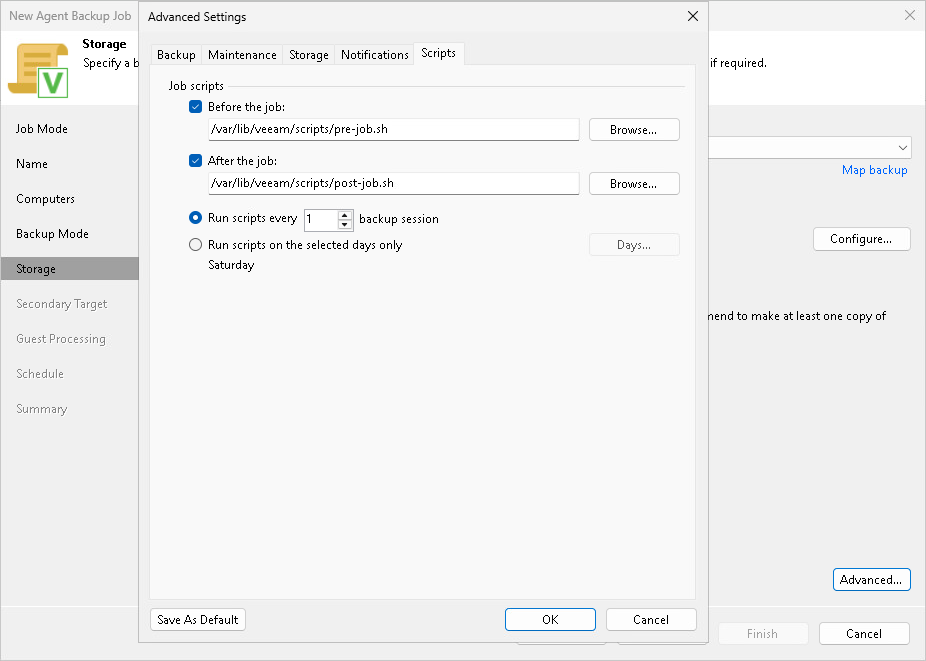Uncheck the 'After the job' checkbox
926x661 pixels.
point(195,161)
